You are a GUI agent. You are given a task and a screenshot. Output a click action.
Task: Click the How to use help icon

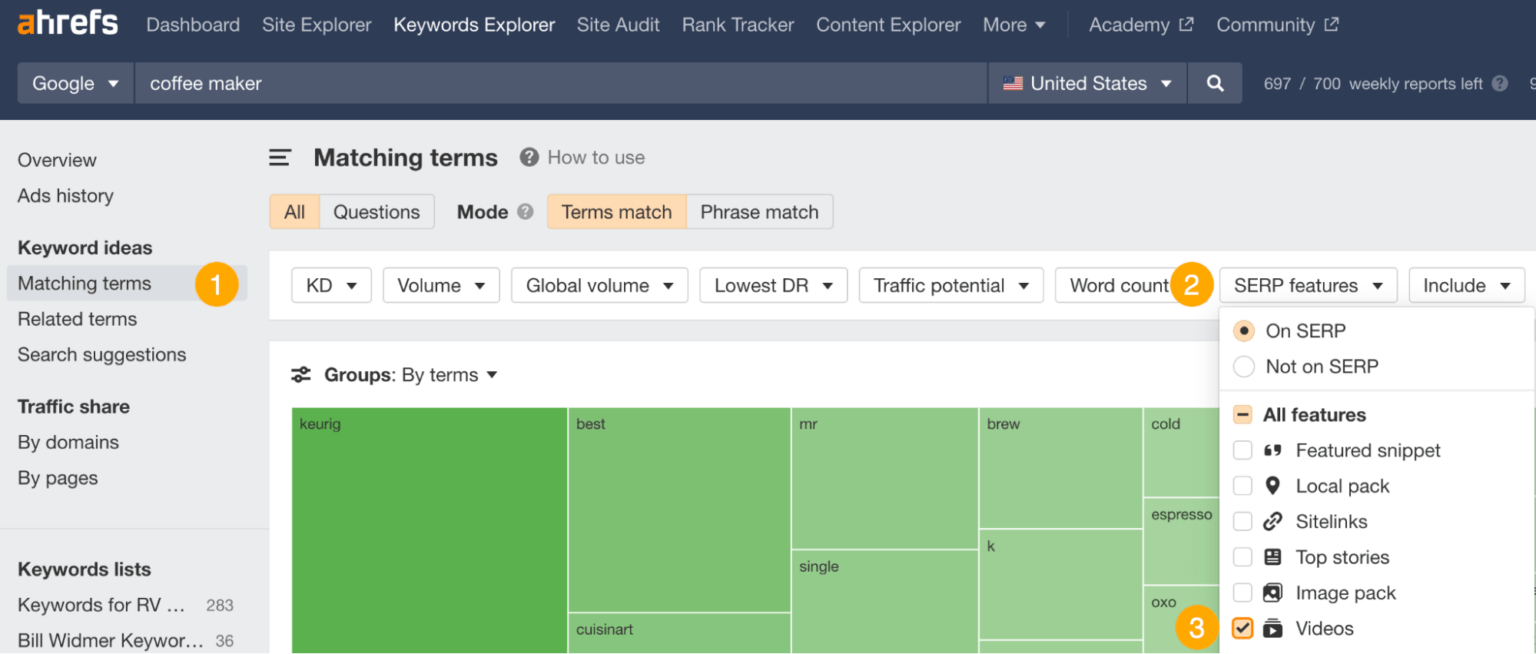tap(527, 157)
